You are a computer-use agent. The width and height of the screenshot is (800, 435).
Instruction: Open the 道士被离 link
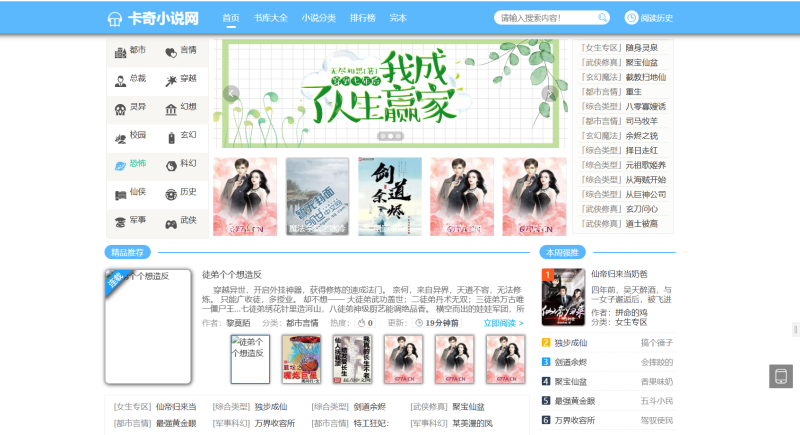point(641,223)
